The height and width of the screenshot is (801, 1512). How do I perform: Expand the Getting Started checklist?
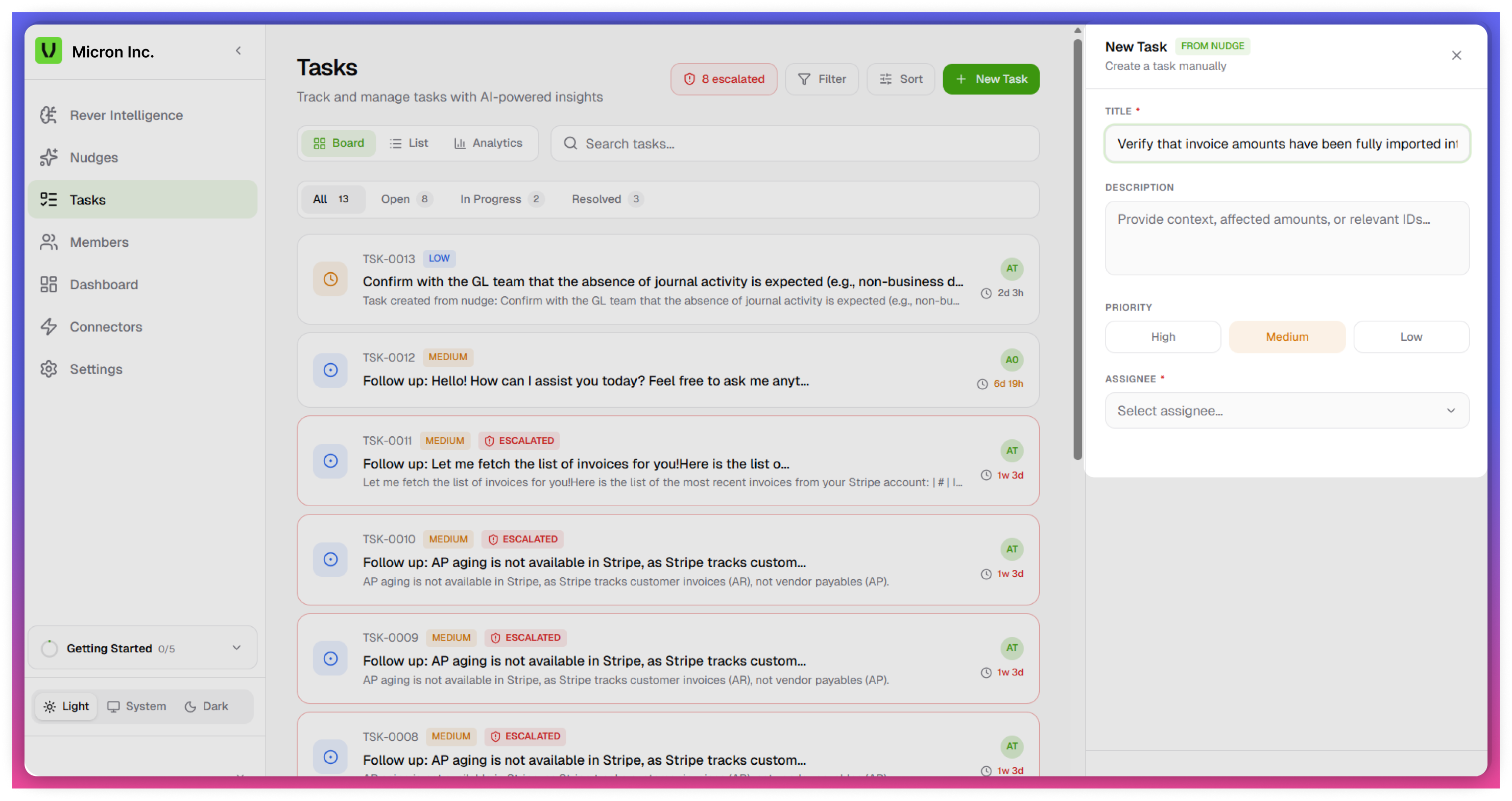click(236, 648)
